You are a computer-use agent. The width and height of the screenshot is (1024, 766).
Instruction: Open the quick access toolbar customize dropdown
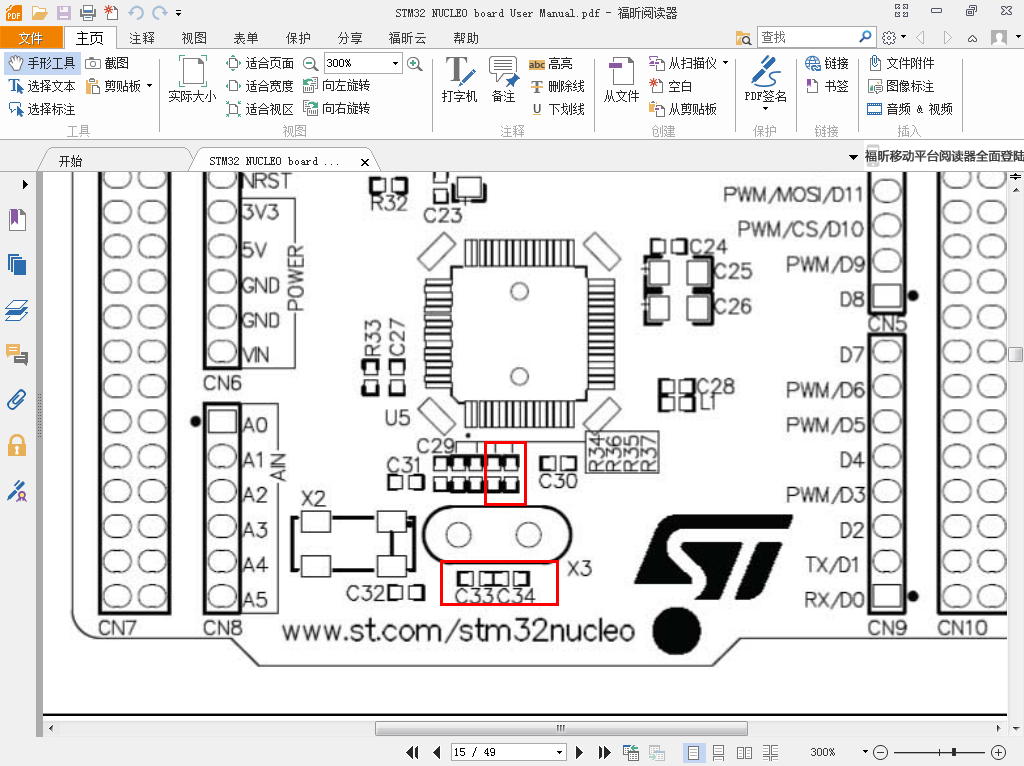[x=178, y=12]
